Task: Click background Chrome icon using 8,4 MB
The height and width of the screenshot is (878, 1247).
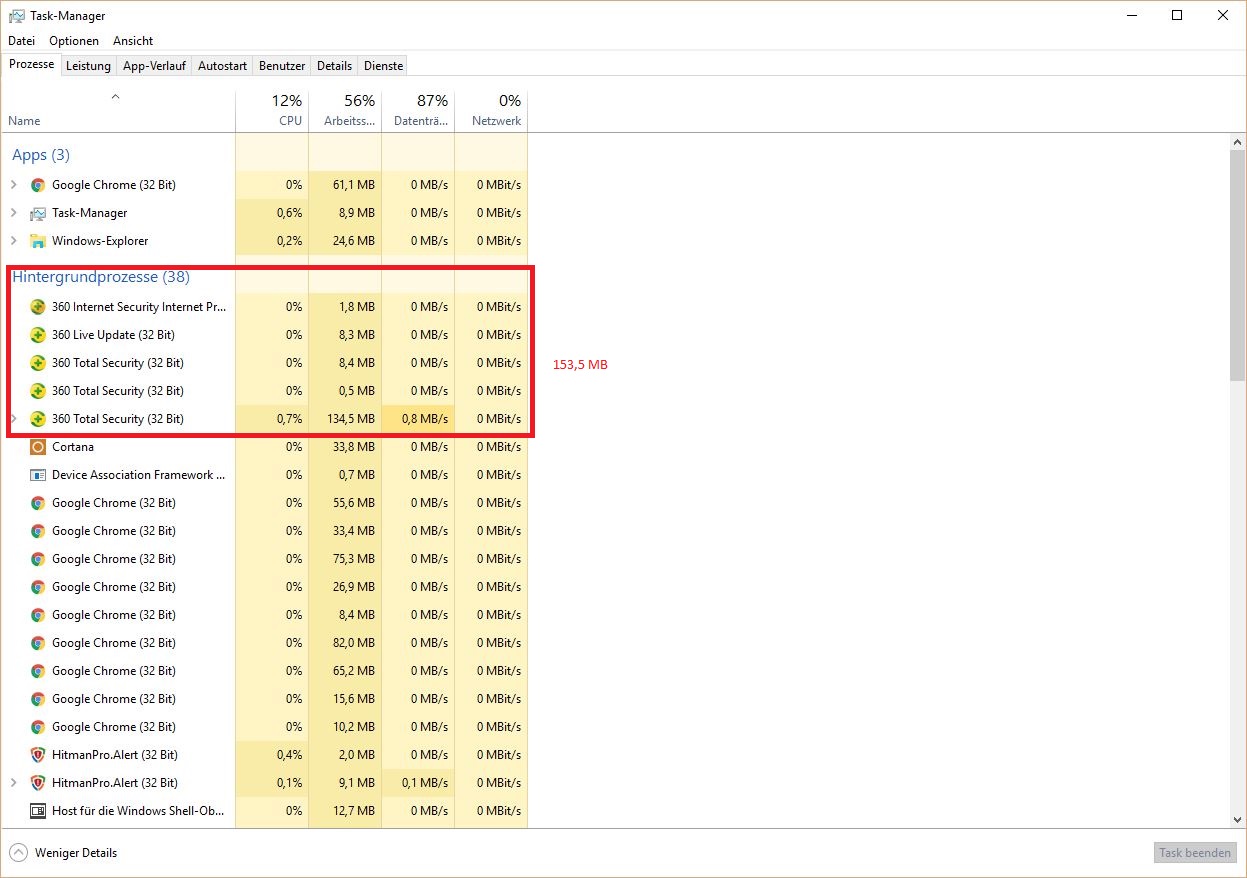Action: [x=38, y=615]
